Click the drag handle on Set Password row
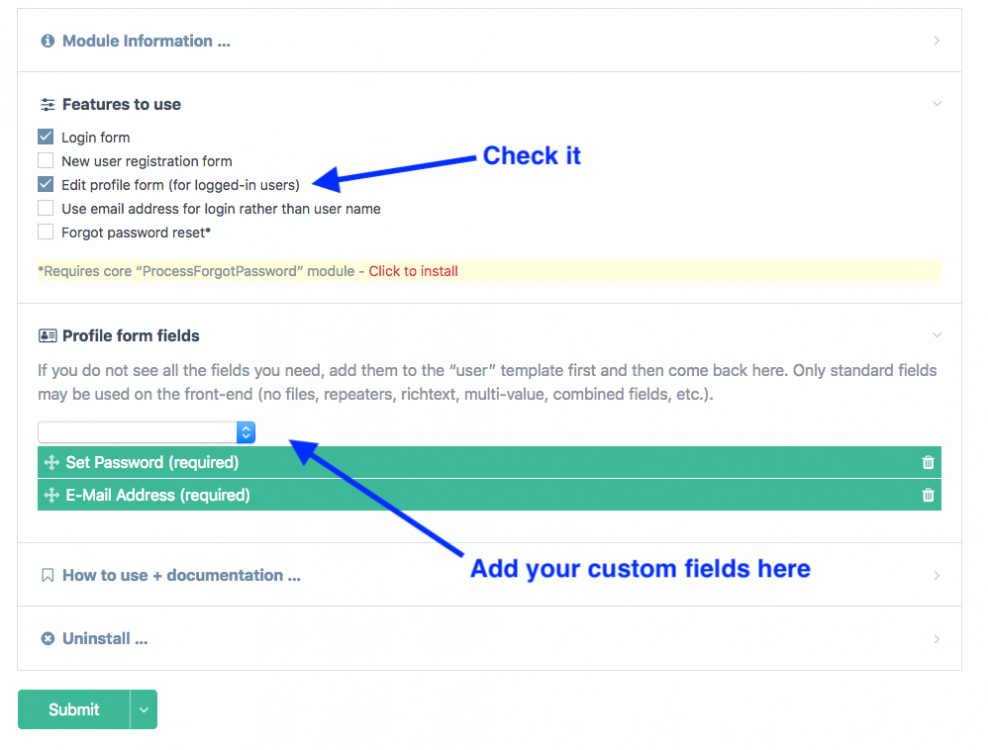The image size is (988, 750). pos(52,462)
